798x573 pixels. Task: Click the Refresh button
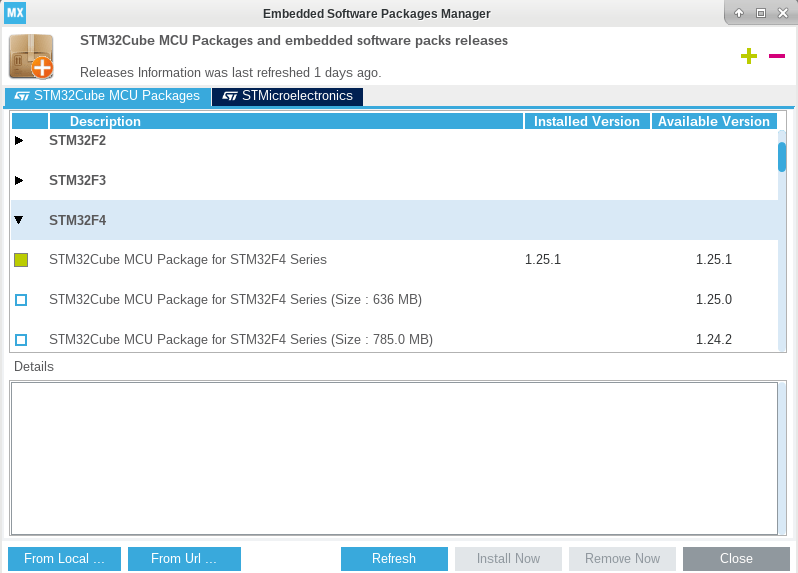click(x=394, y=559)
